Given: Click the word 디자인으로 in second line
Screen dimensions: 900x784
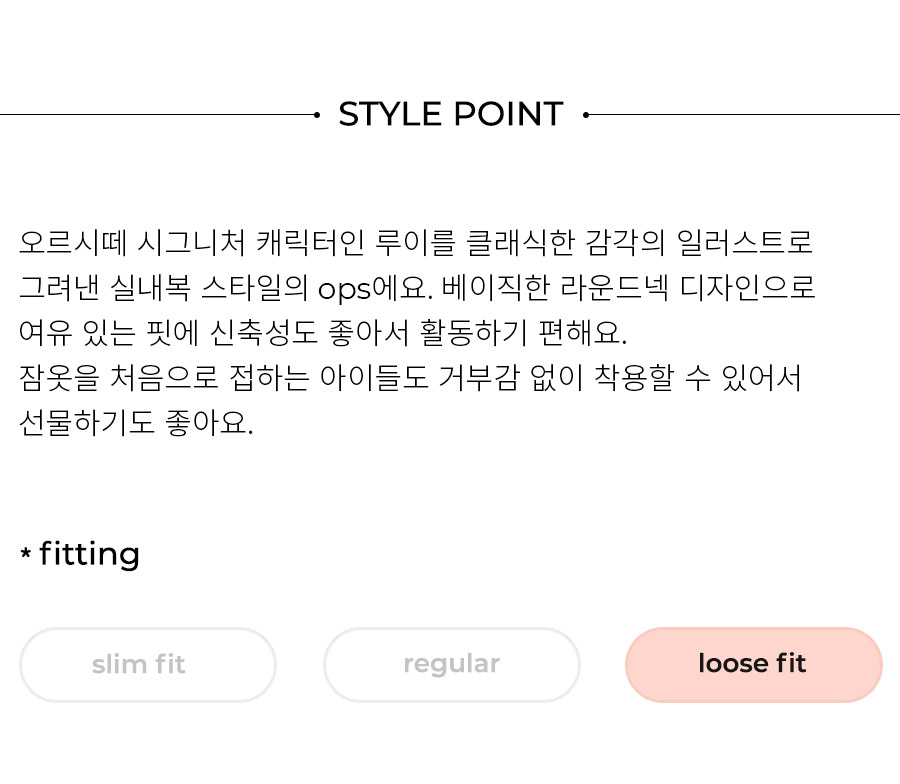Looking at the screenshot, I should pyautogui.click(x=748, y=288).
